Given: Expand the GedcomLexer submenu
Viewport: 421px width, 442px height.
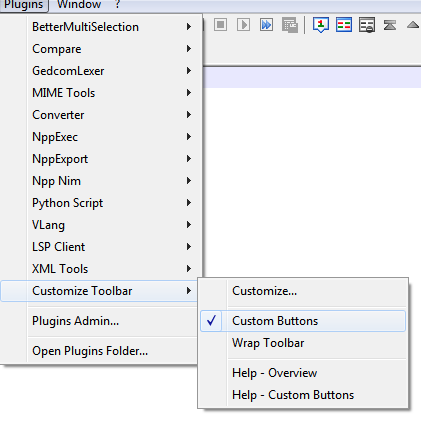Looking at the screenshot, I should tap(101, 71).
